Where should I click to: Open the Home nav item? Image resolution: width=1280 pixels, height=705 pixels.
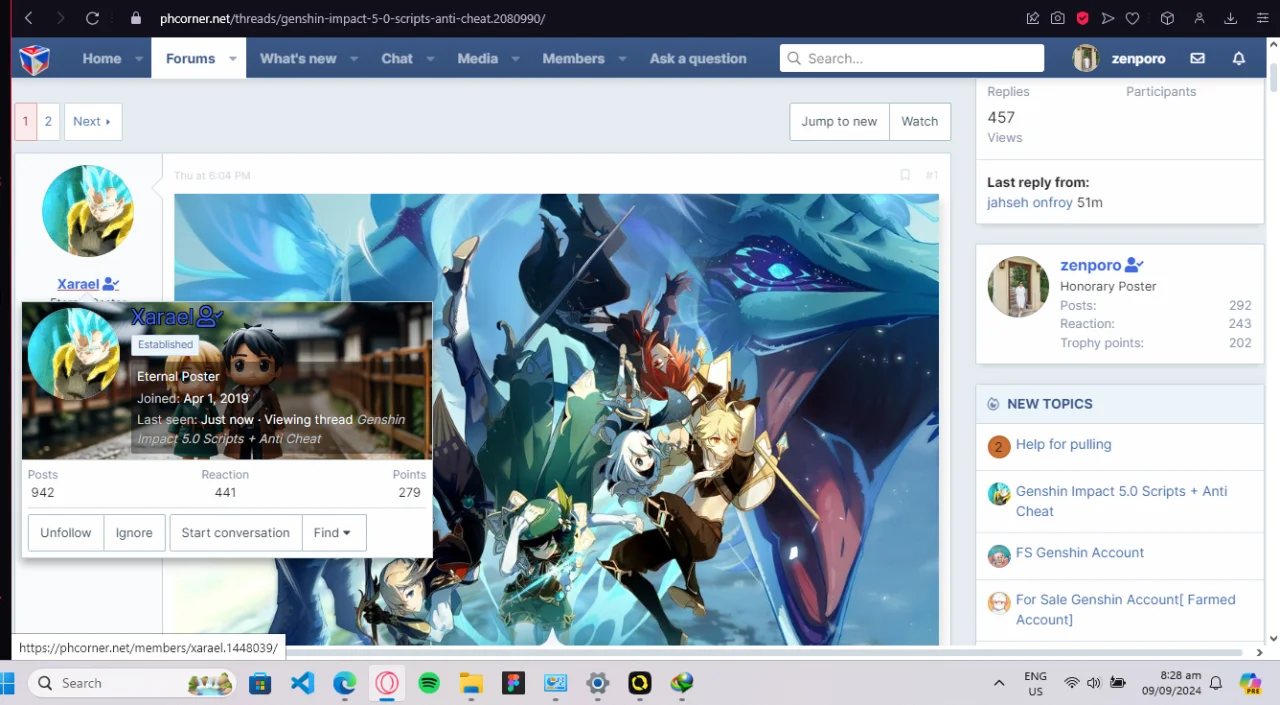pyautogui.click(x=102, y=59)
